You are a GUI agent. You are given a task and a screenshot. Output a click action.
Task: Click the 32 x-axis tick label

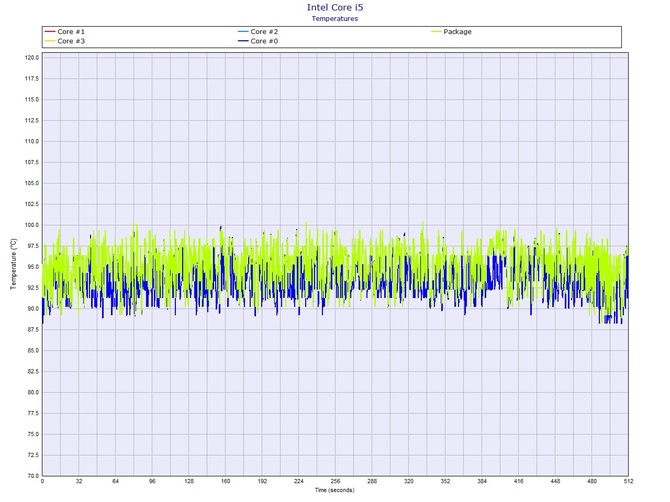click(x=79, y=481)
